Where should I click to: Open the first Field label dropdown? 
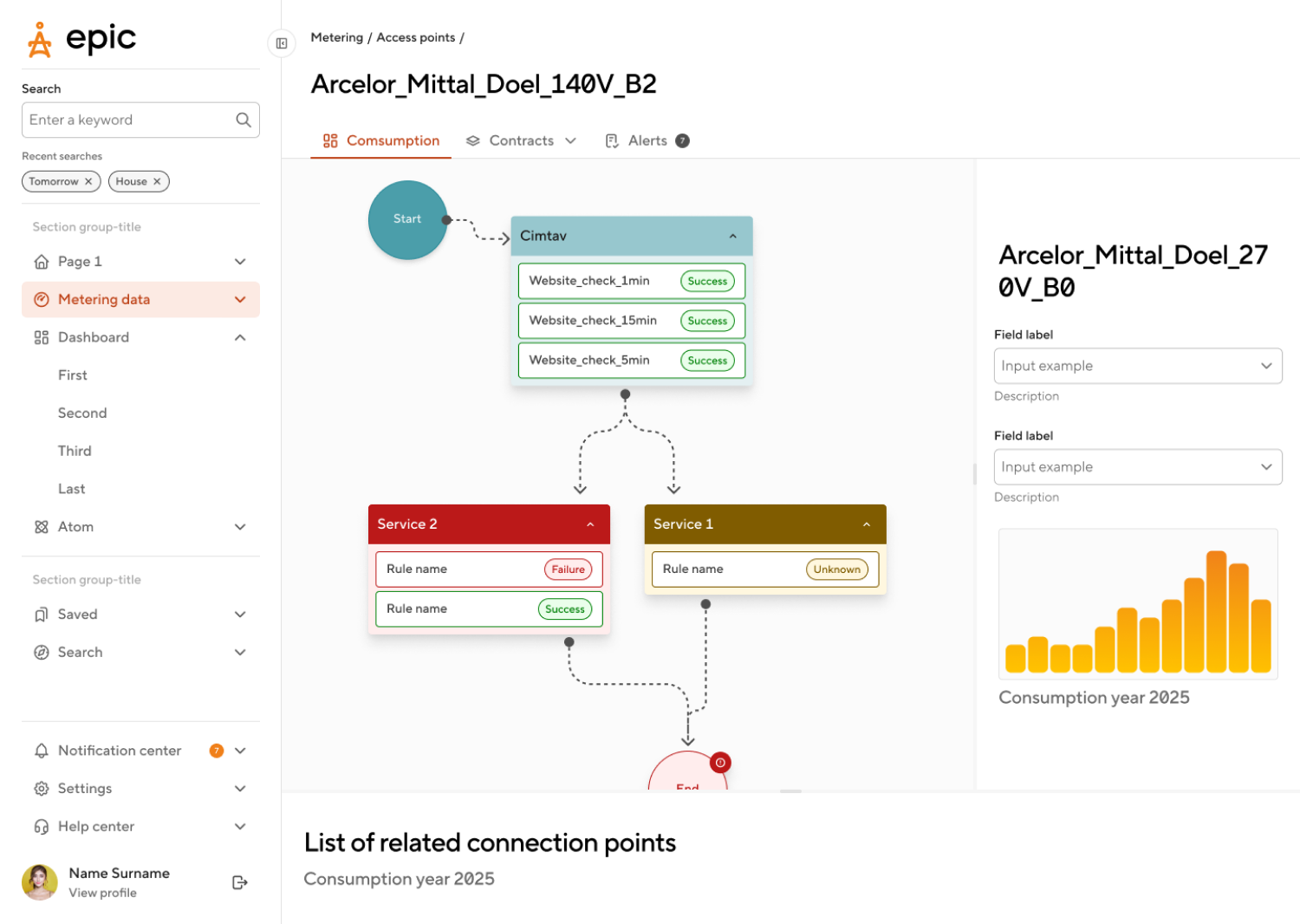click(1138, 366)
